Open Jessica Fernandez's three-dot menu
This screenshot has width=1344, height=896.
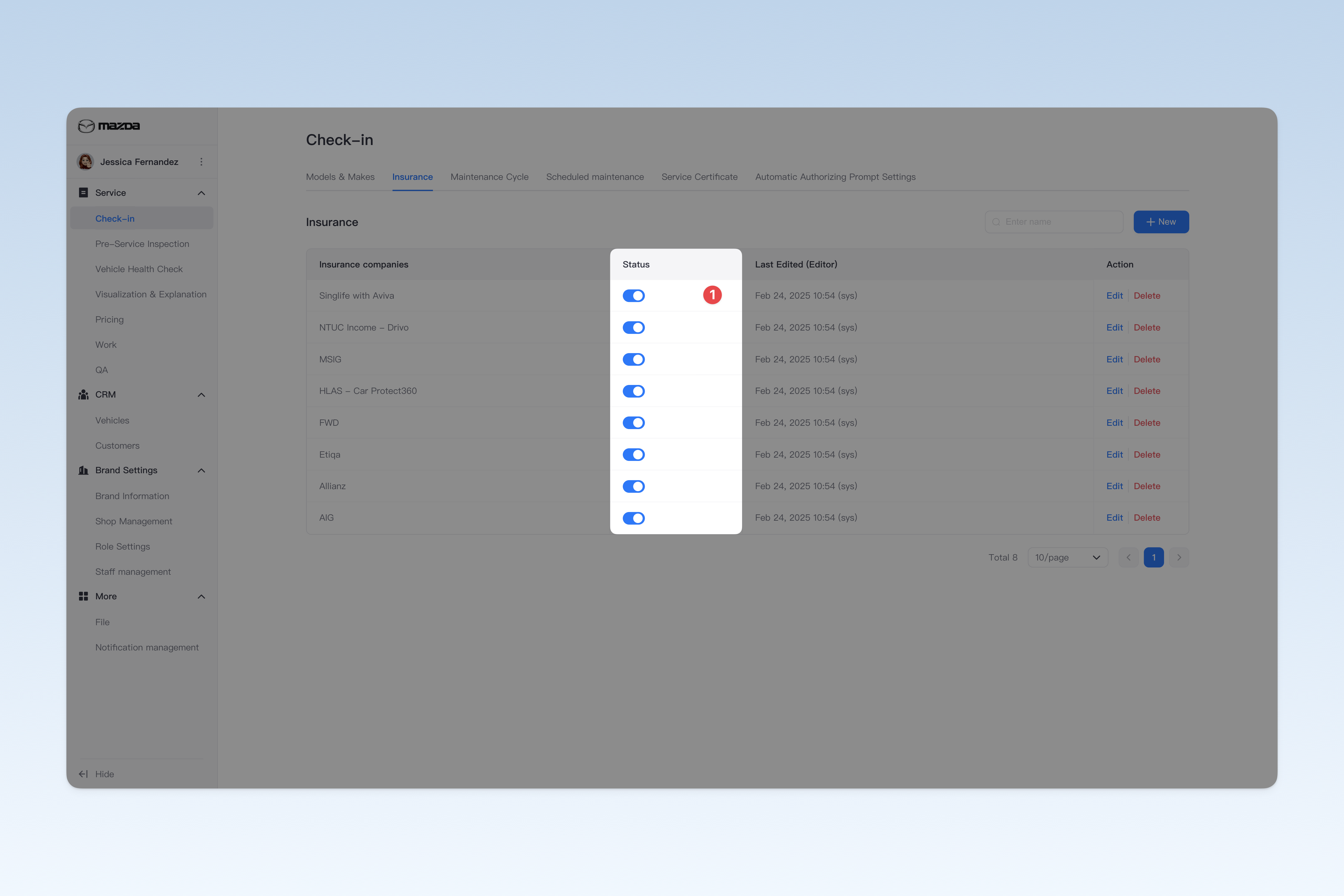(201, 162)
